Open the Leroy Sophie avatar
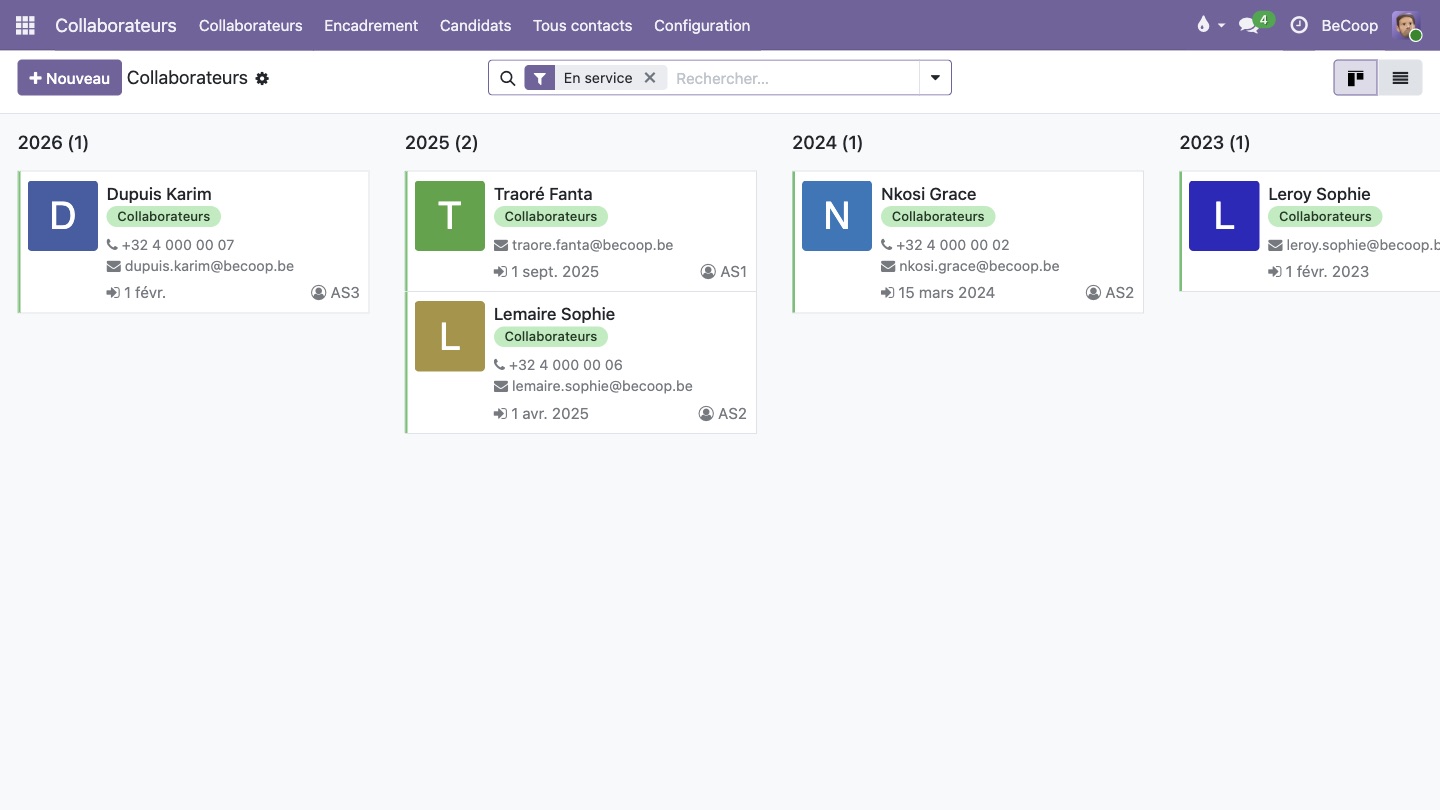Image resolution: width=1440 pixels, height=810 pixels. pos(1224,216)
